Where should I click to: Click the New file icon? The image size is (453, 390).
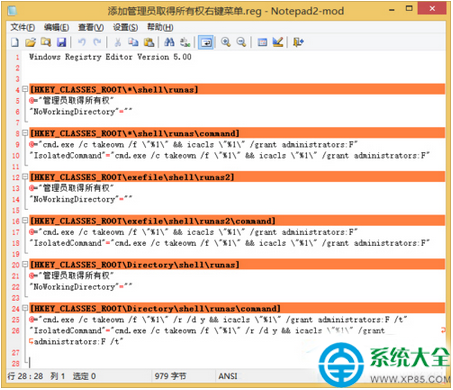coord(15,42)
